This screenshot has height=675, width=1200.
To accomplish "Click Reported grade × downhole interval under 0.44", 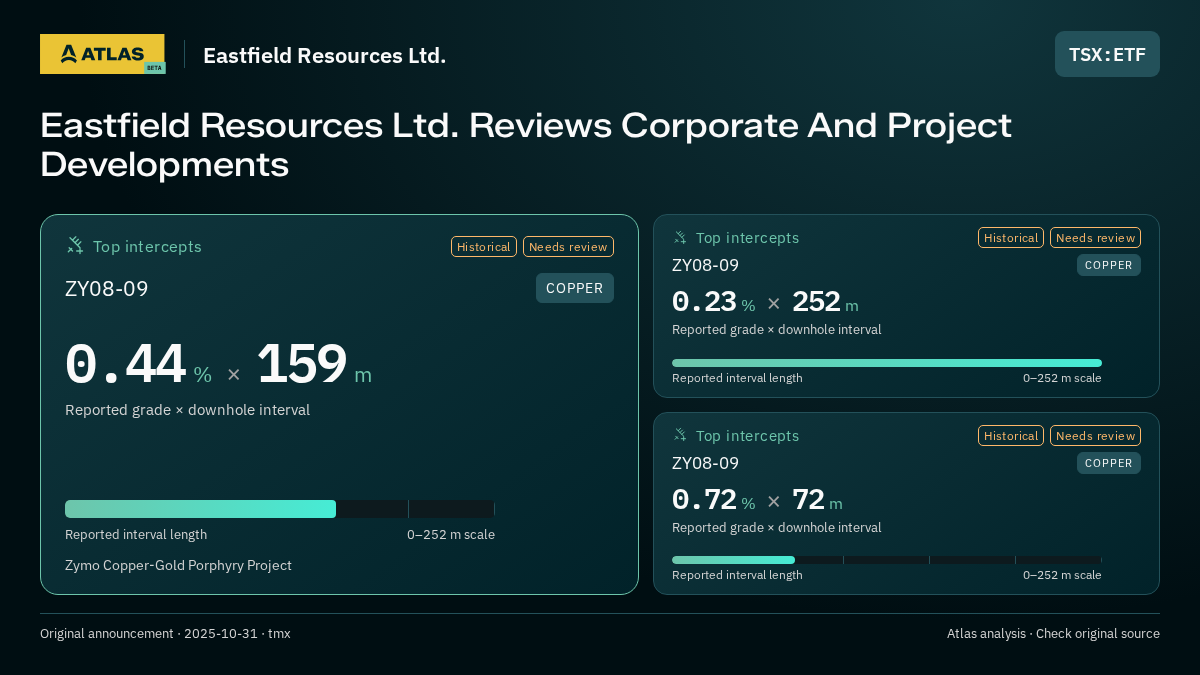I will (187, 410).
